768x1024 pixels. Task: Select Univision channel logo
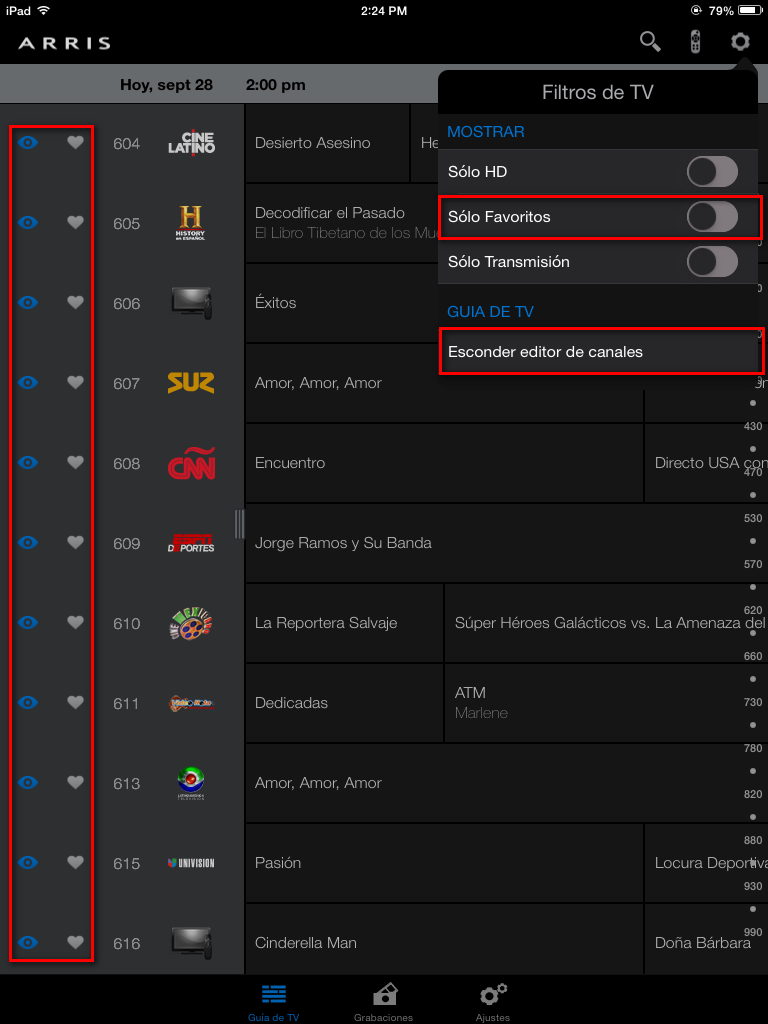coord(191,863)
